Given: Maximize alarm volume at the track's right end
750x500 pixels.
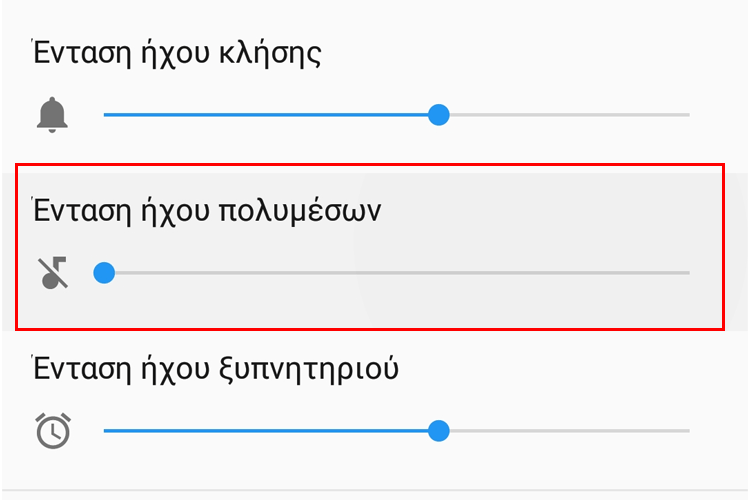Looking at the screenshot, I should tap(688, 431).
